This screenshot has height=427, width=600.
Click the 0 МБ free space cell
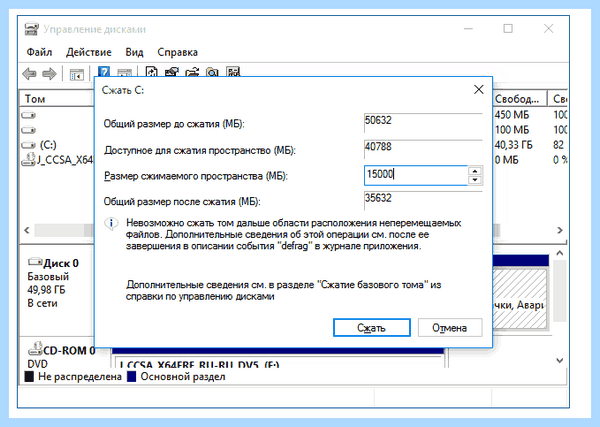[506, 160]
